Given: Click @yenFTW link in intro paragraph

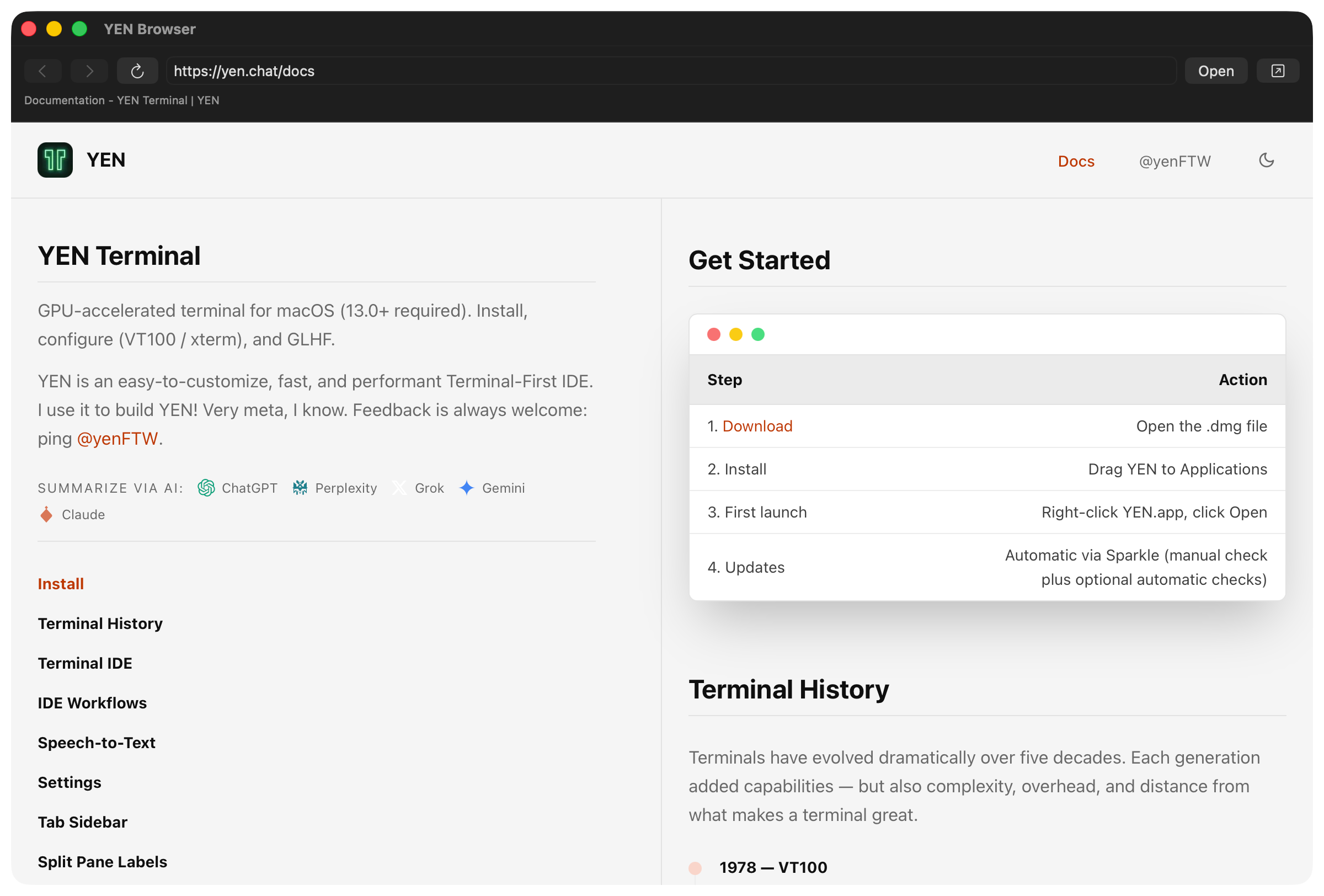Looking at the screenshot, I should 118,439.
